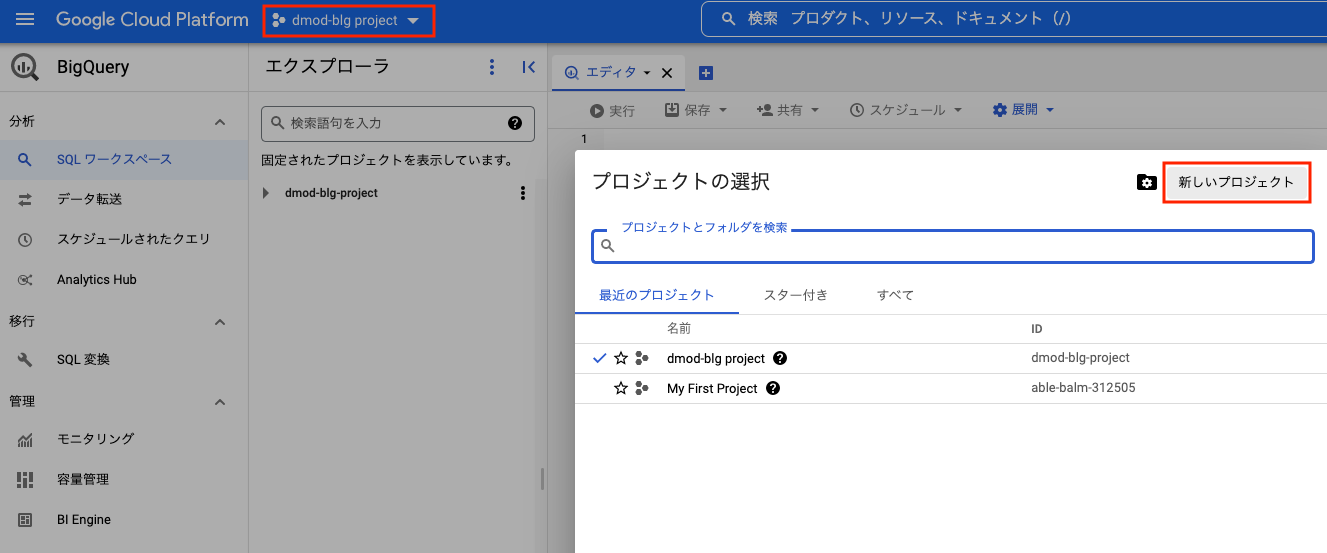The width and height of the screenshot is (1327, 553).
Task: Click the データ転送 arrows icon
Action: [25, 199]
